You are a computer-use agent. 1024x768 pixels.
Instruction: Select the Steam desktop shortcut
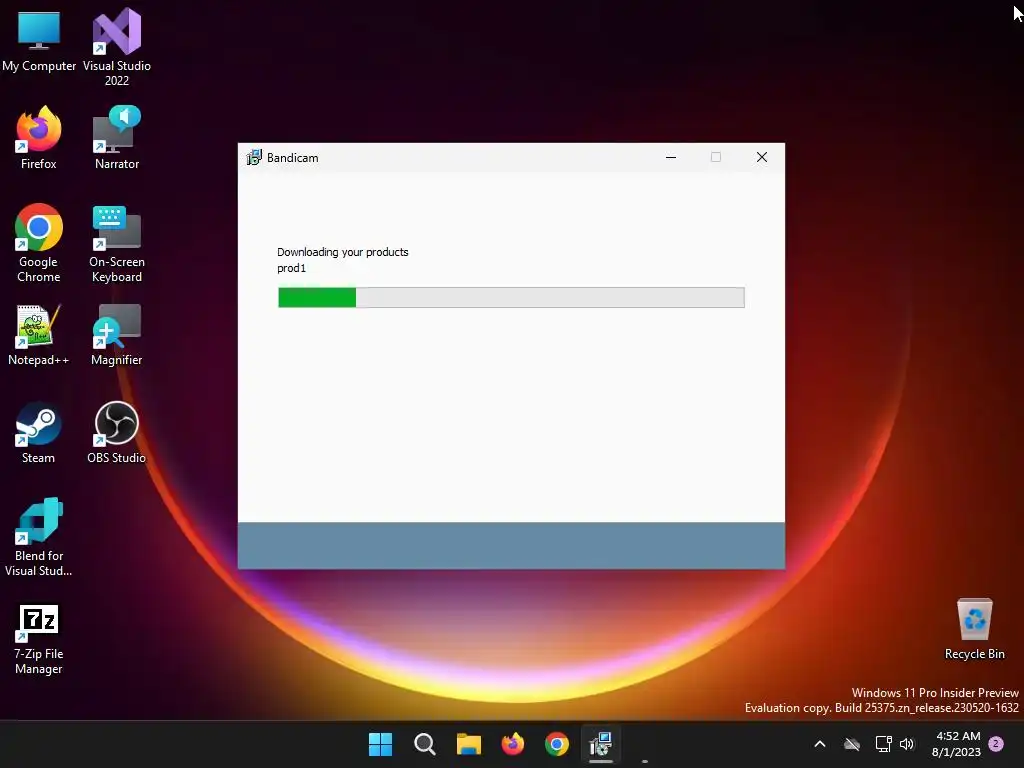(x=39, y=433)
